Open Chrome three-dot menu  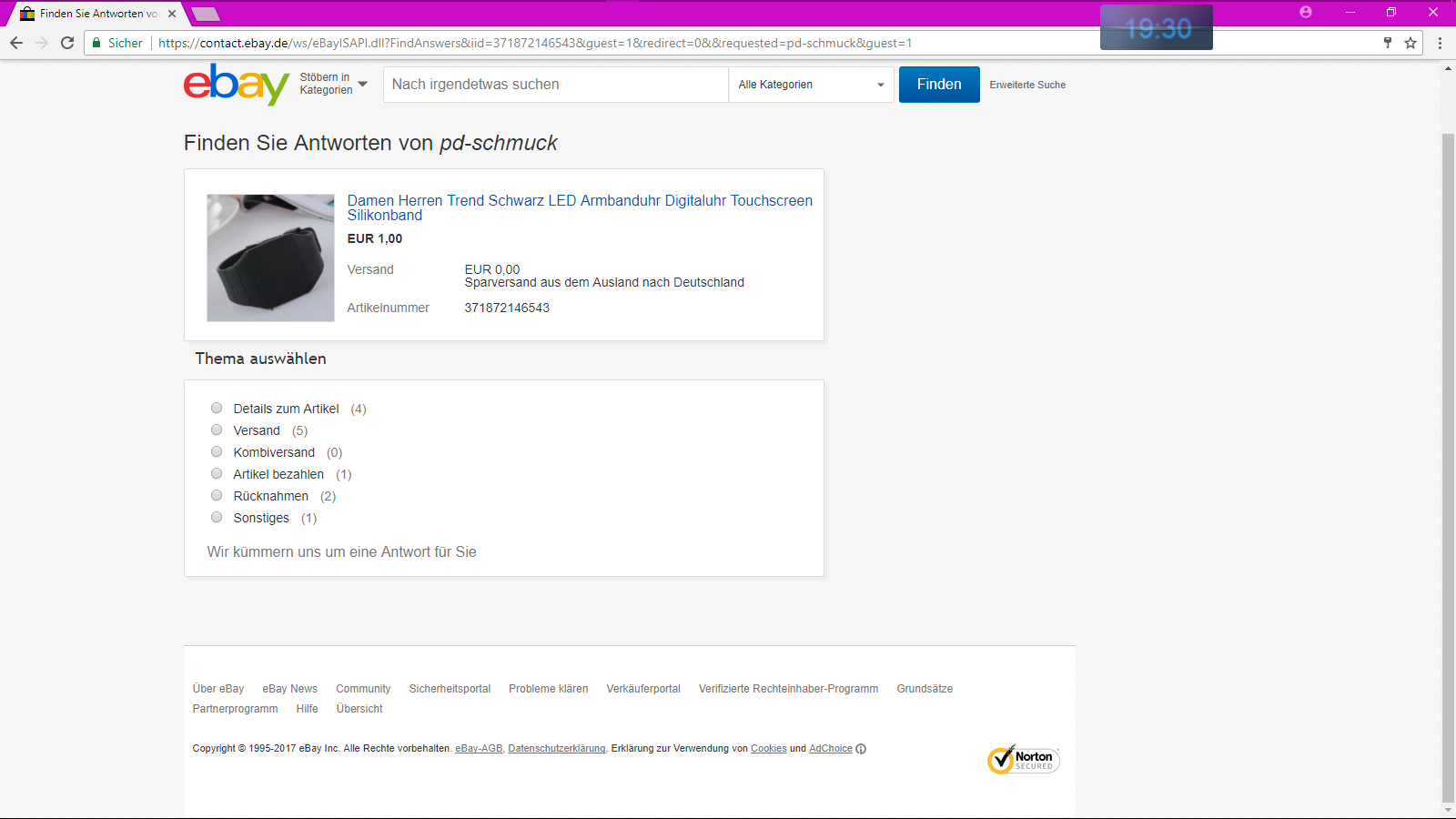tap(1440, 43)
